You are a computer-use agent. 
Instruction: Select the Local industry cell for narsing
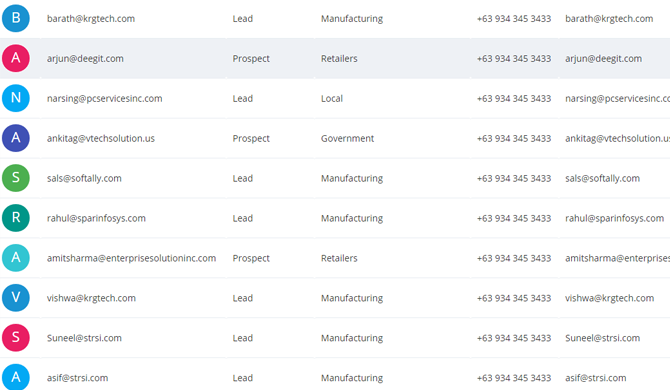click(332, 99)
